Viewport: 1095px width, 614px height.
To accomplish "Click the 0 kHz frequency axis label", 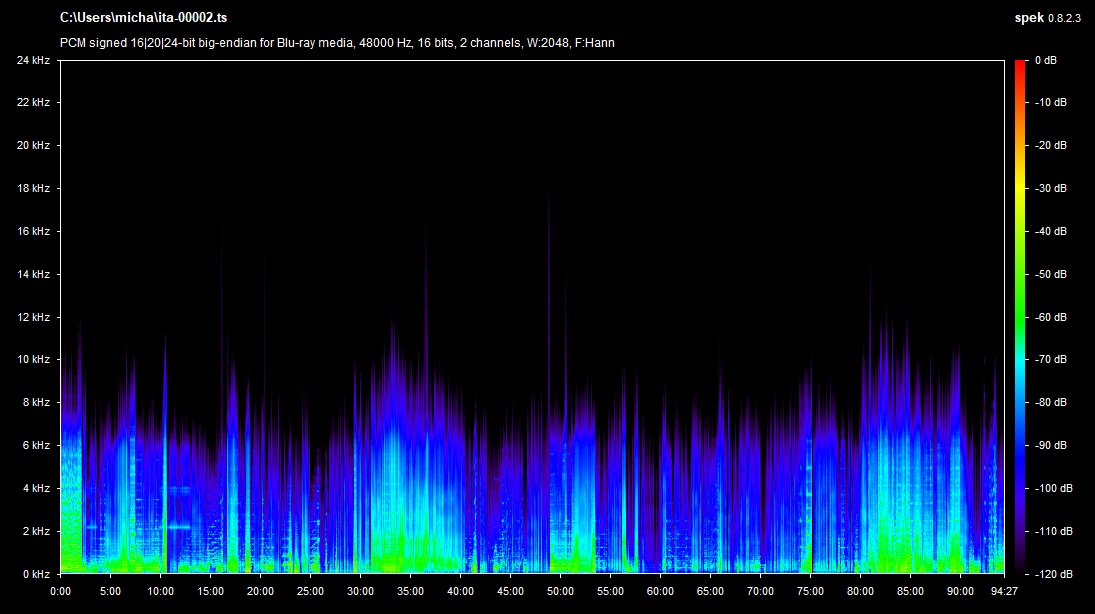I will pos(36,574).
